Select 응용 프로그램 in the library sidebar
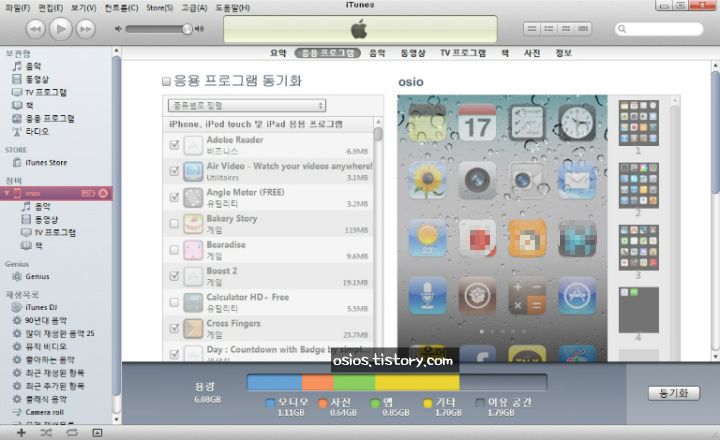 (50, 118)
